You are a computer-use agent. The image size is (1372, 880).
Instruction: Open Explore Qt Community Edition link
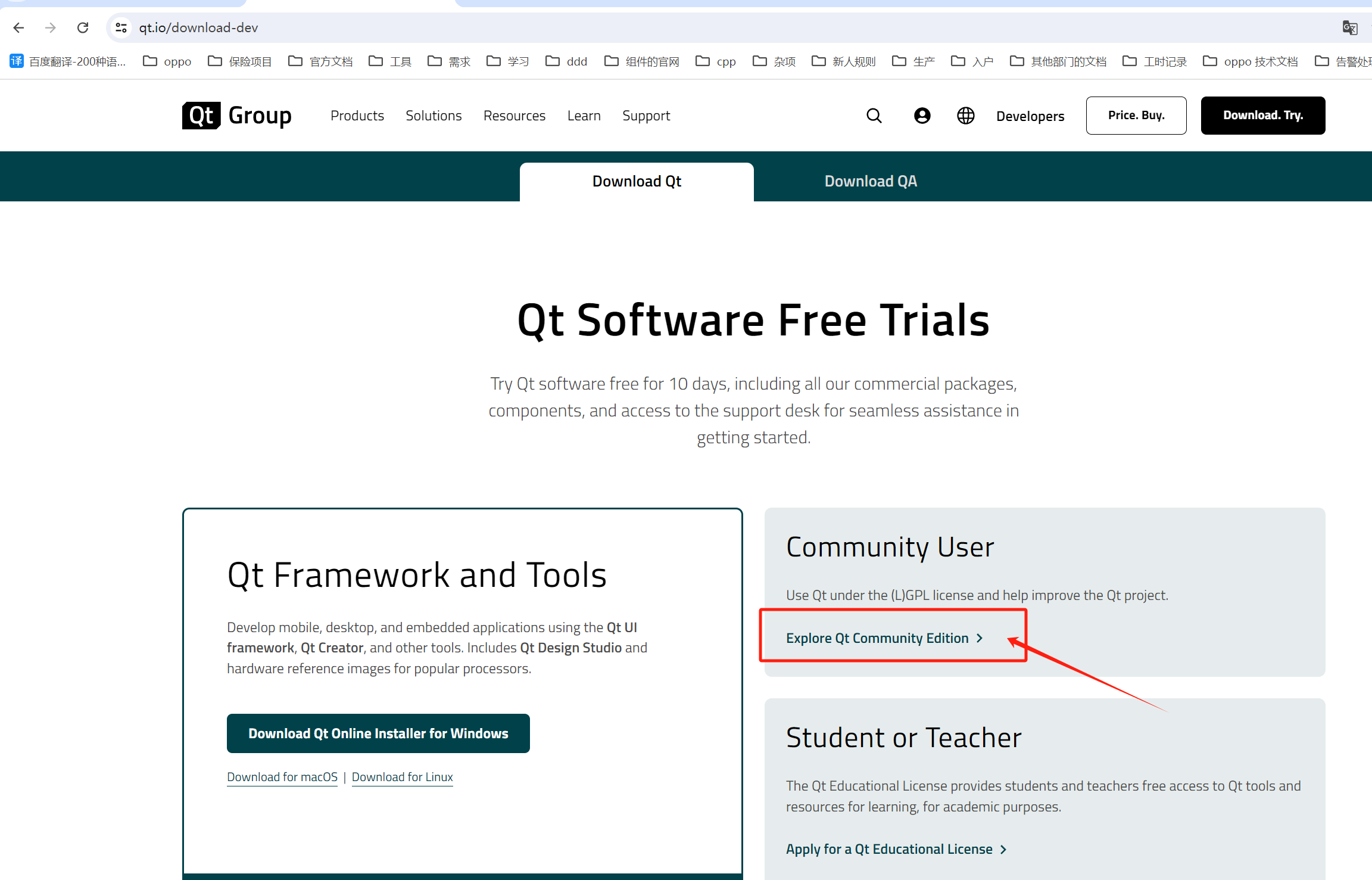(884, 638)
